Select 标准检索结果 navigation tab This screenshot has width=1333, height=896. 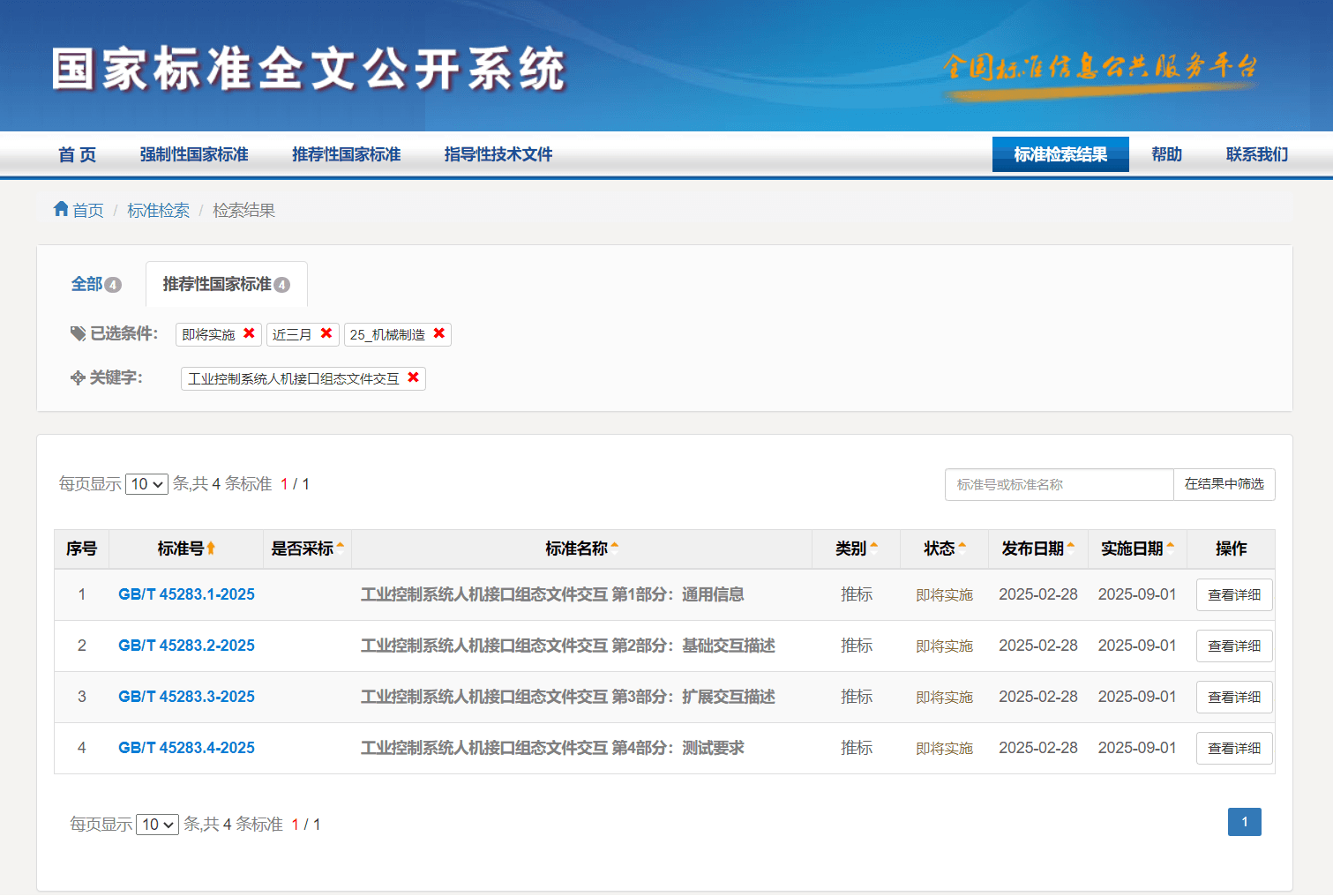point(1060,154)
